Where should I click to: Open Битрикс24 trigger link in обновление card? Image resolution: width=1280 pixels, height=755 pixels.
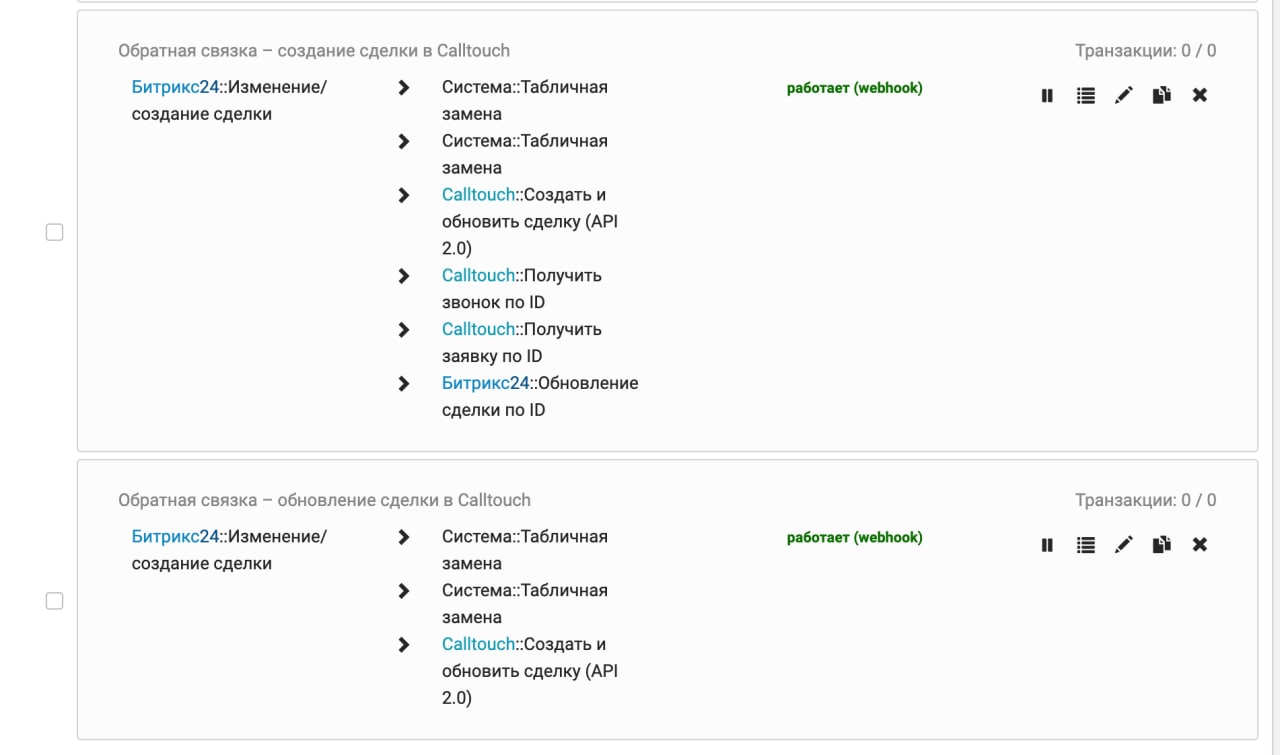pos(175,536)
